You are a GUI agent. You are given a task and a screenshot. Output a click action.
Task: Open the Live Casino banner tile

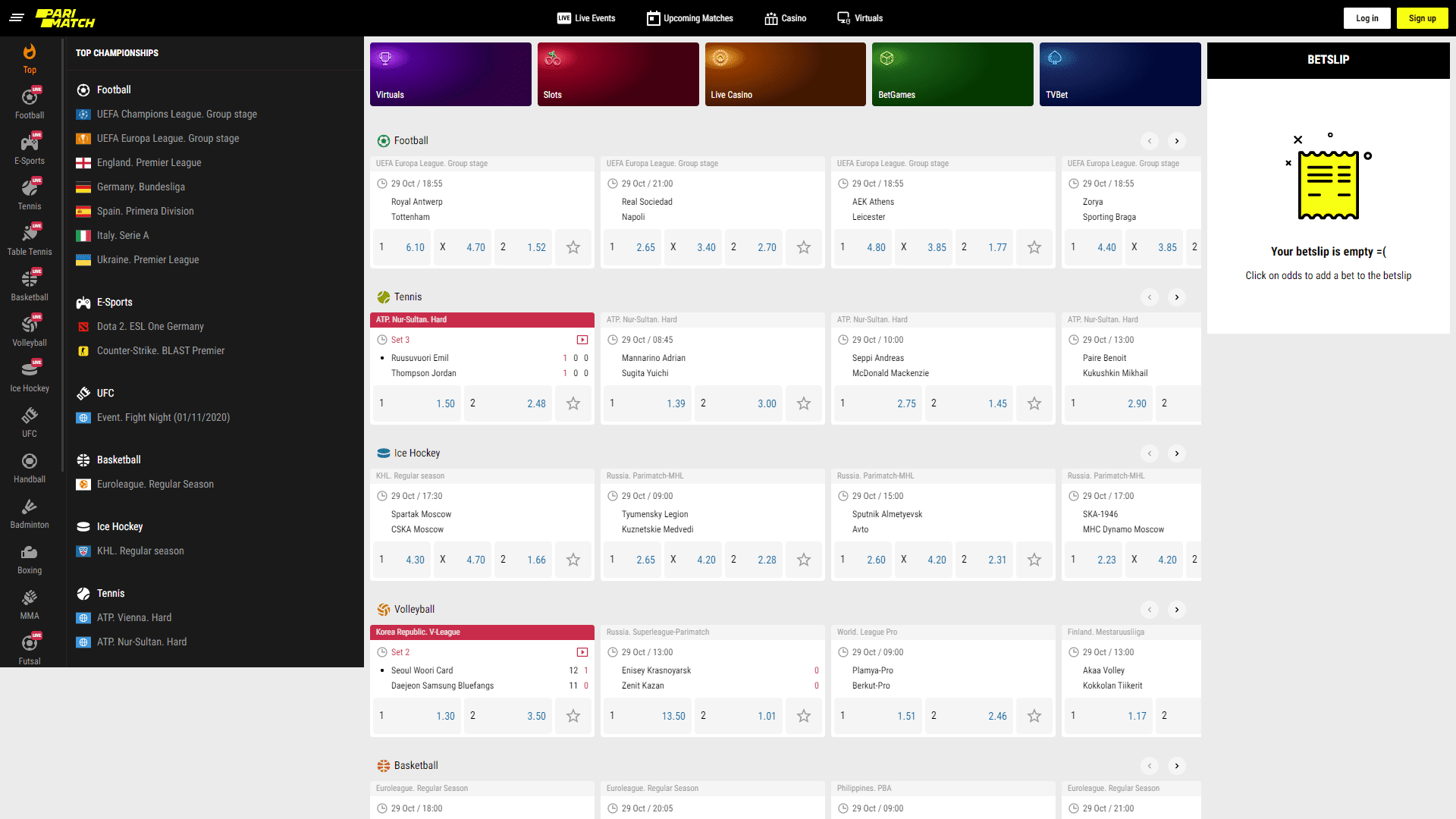785,74
